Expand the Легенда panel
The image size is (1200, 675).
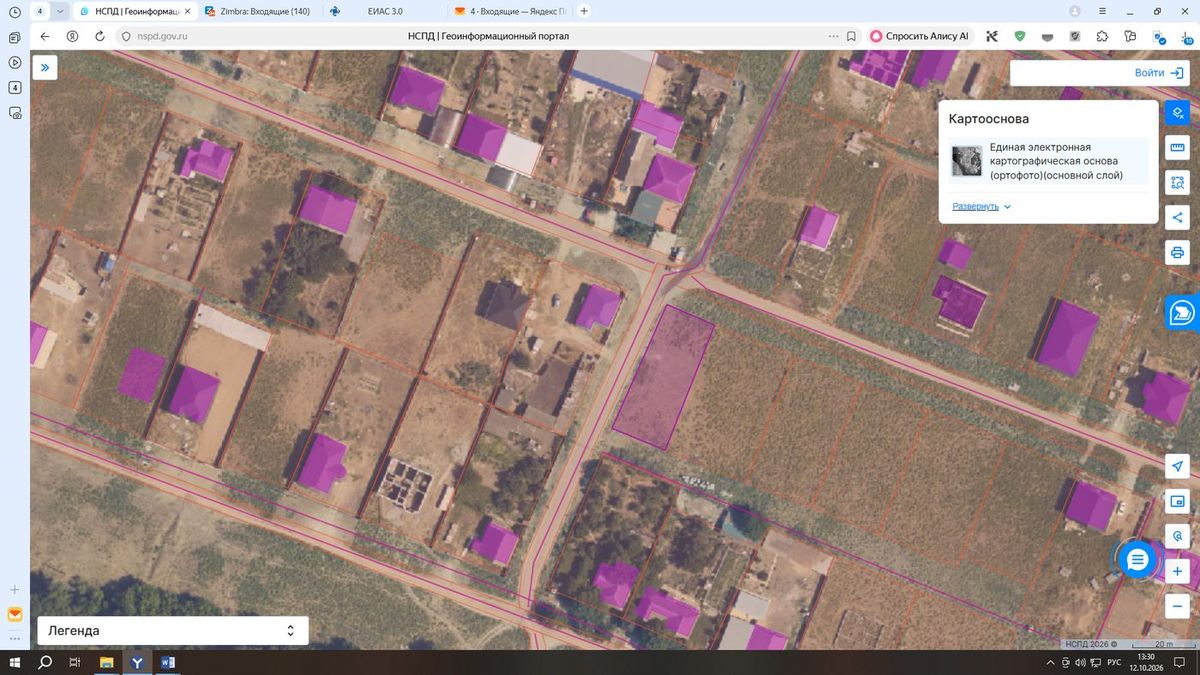pos(173,631)
